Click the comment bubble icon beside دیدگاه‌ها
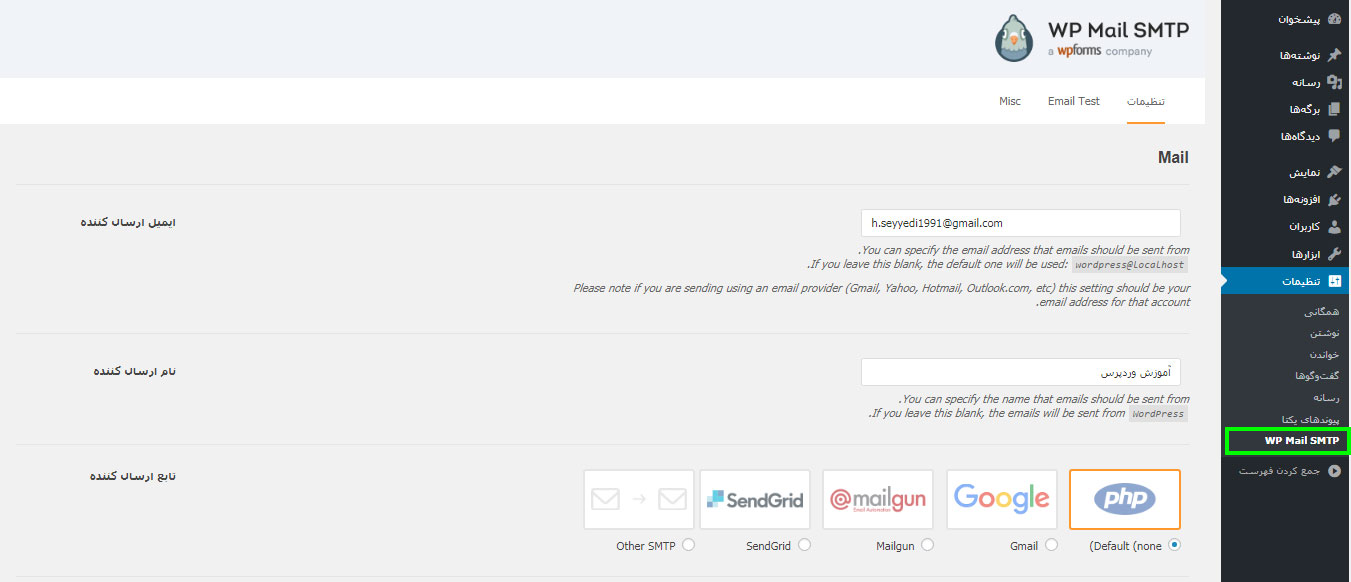Screen dimensions: 1351x582 1334,136
